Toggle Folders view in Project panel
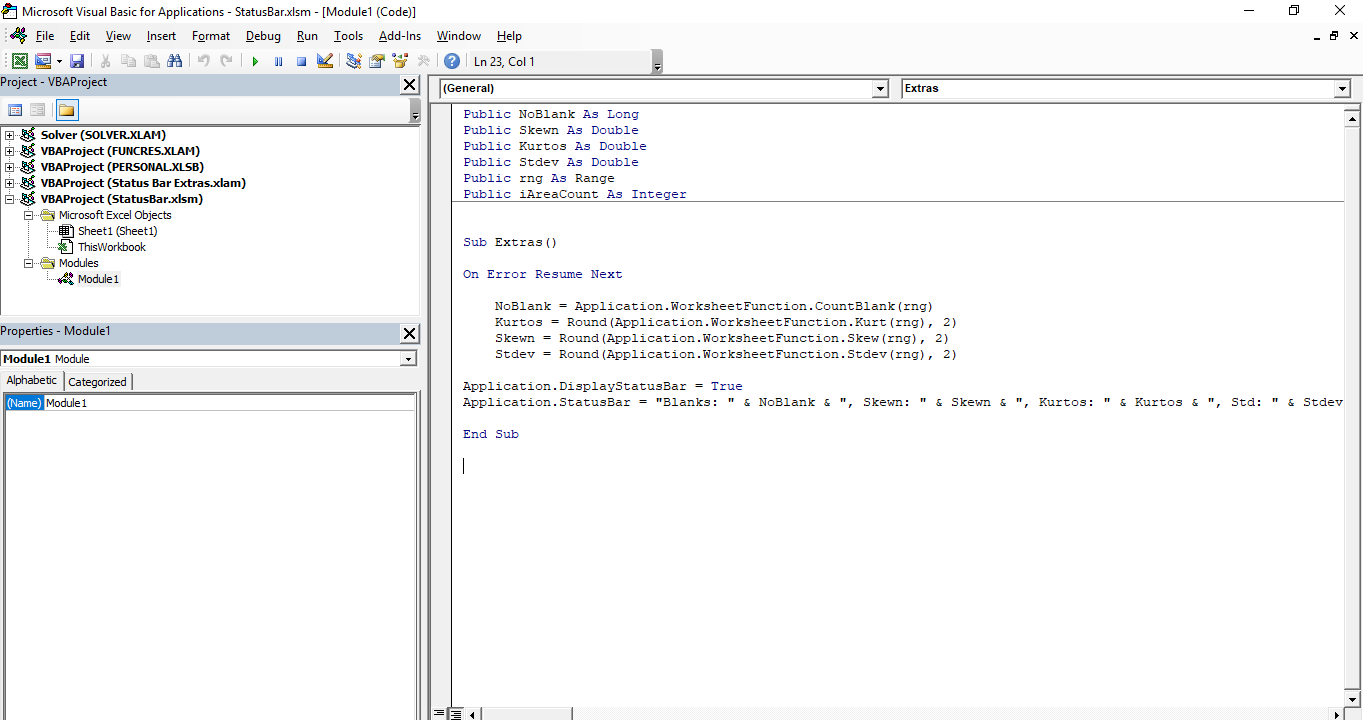Viewport: 1363px width, 720px height. tap(67, 110)
